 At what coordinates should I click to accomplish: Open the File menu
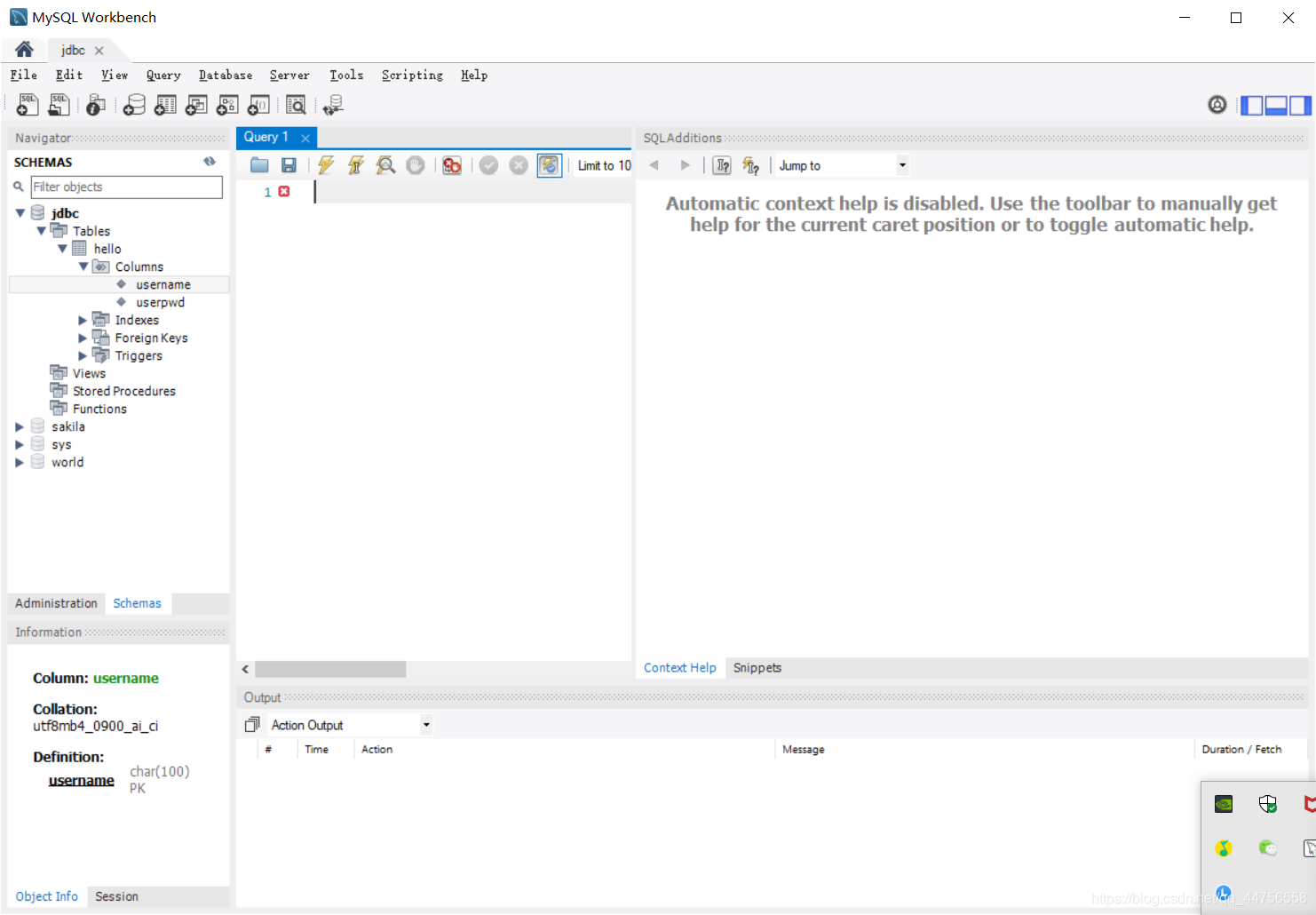tap(24, 75)
